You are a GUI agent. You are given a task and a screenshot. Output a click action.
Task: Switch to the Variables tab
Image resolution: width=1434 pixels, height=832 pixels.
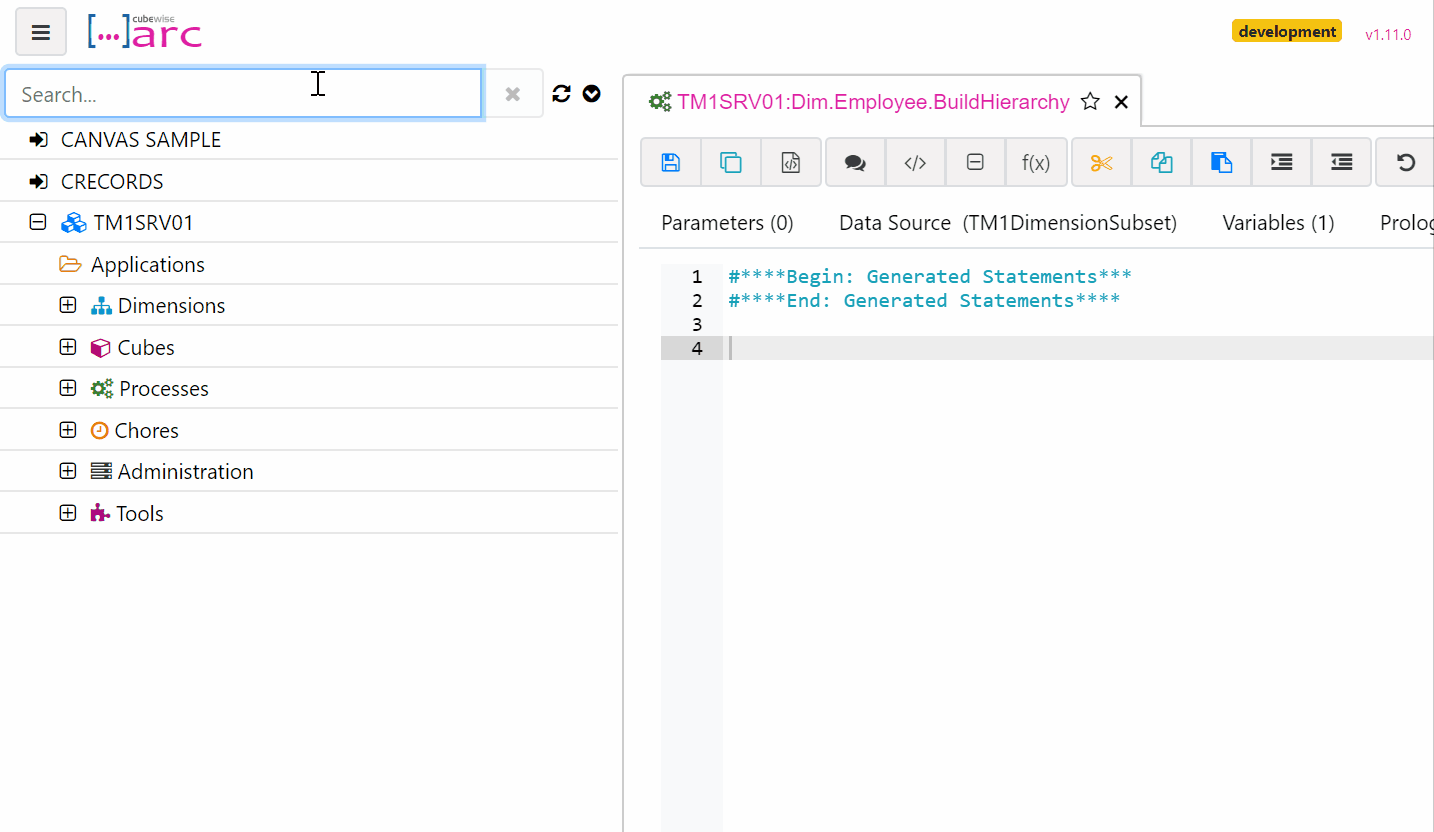click(1277, 222)
